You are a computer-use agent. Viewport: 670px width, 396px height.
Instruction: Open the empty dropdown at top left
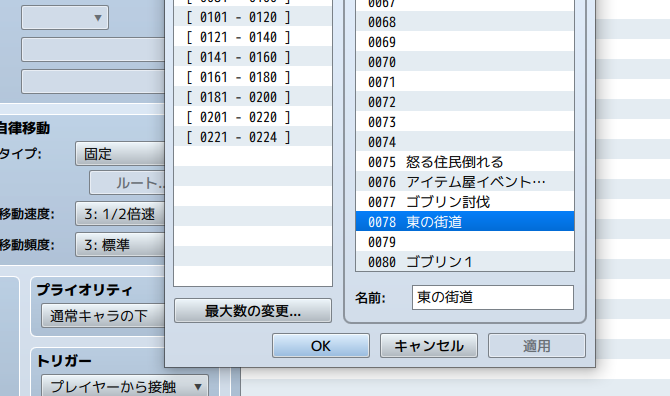click(x=65, y=18)
